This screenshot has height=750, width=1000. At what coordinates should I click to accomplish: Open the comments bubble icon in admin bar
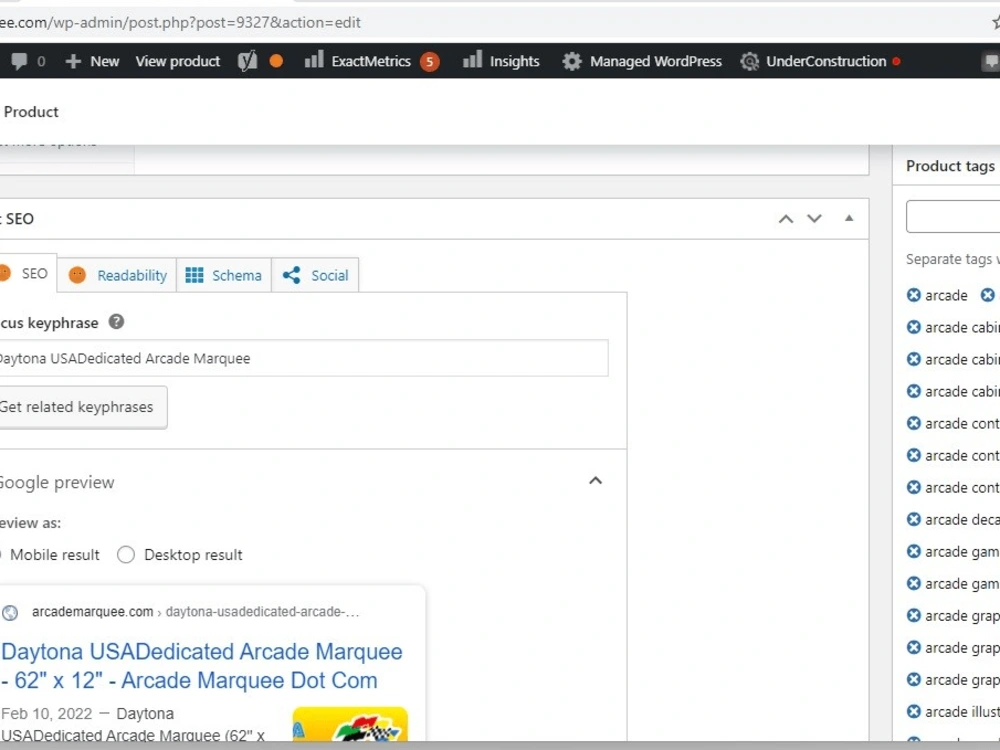pyautogui.click(x=19, y=61)
